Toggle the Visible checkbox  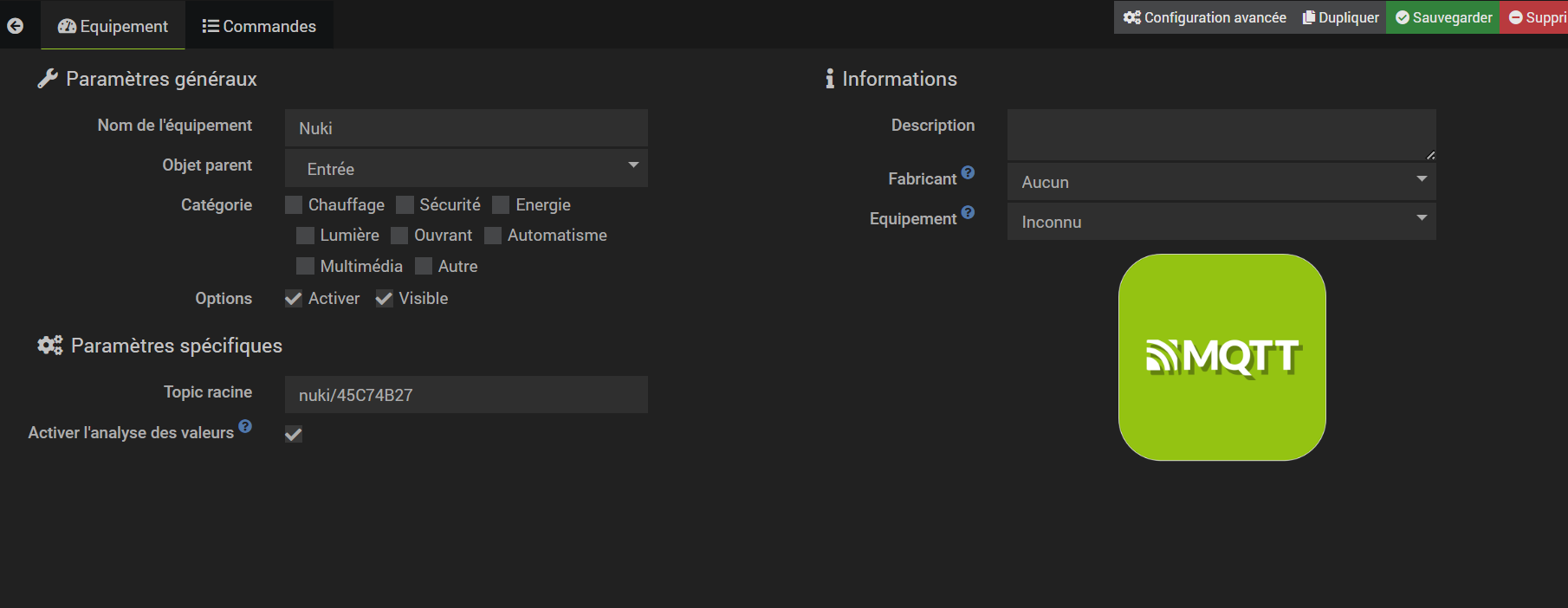(384, 299)
